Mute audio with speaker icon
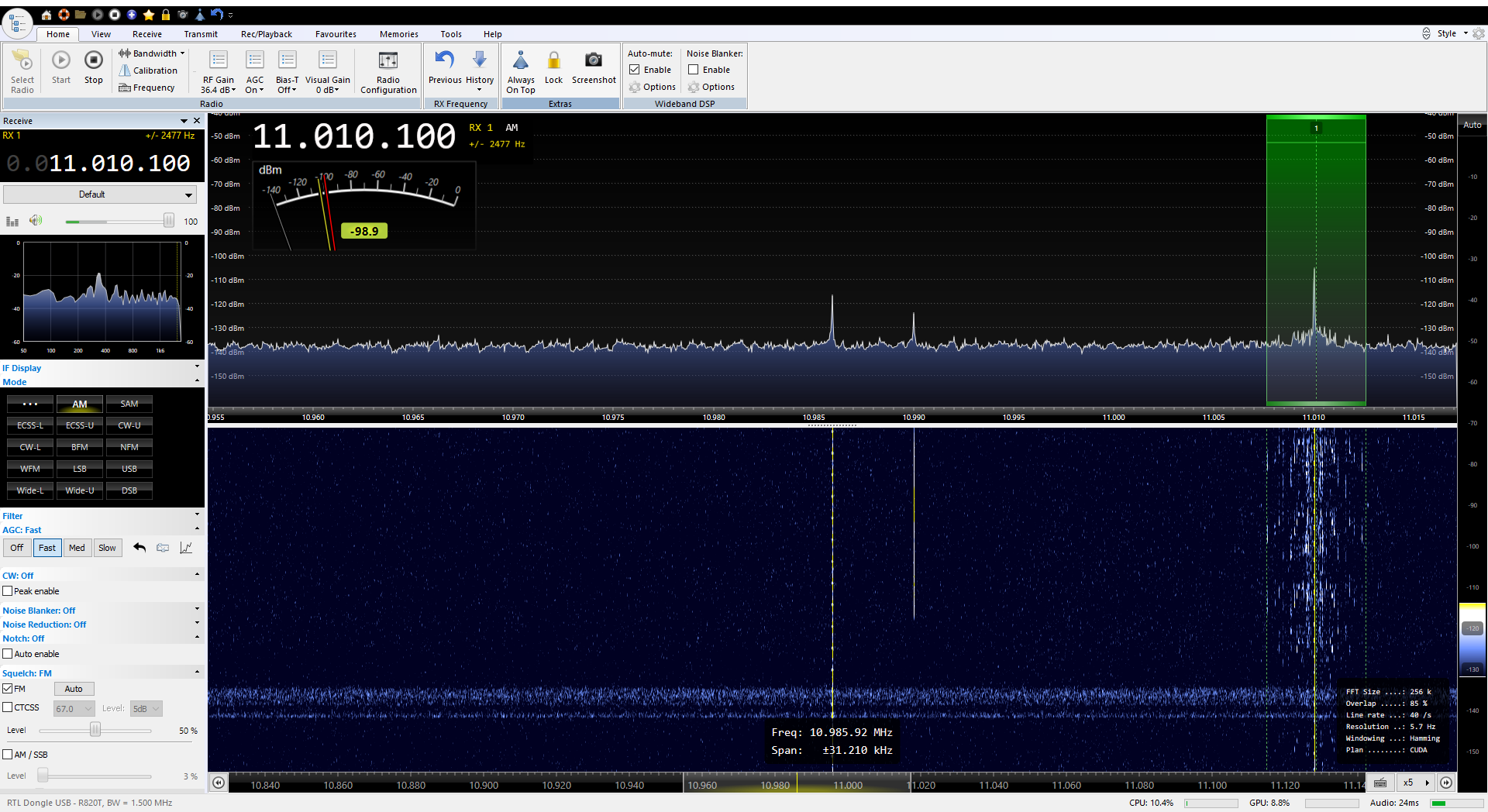The height and width of the screenshot is (812, 1488). (x=36, y=221)
